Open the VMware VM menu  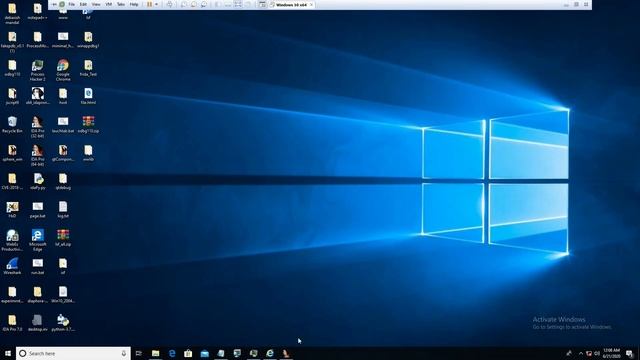[x=109, y=4]
